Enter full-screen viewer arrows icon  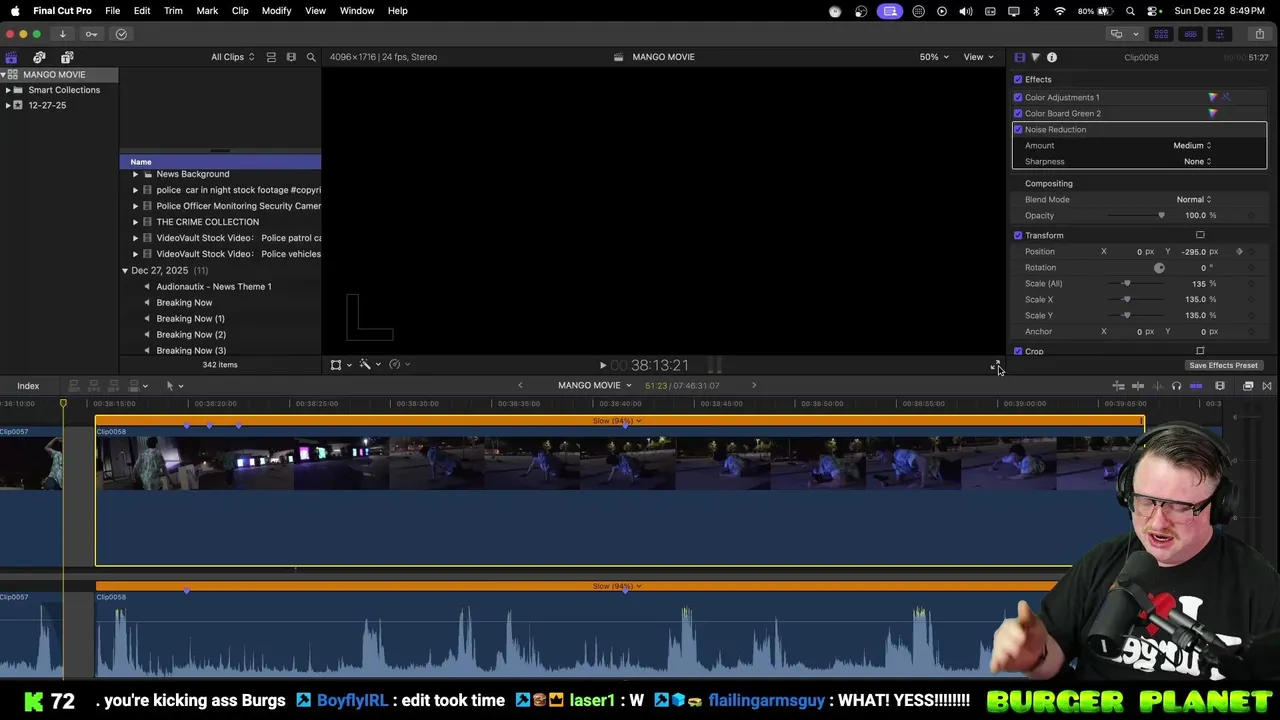pos(996,366)
